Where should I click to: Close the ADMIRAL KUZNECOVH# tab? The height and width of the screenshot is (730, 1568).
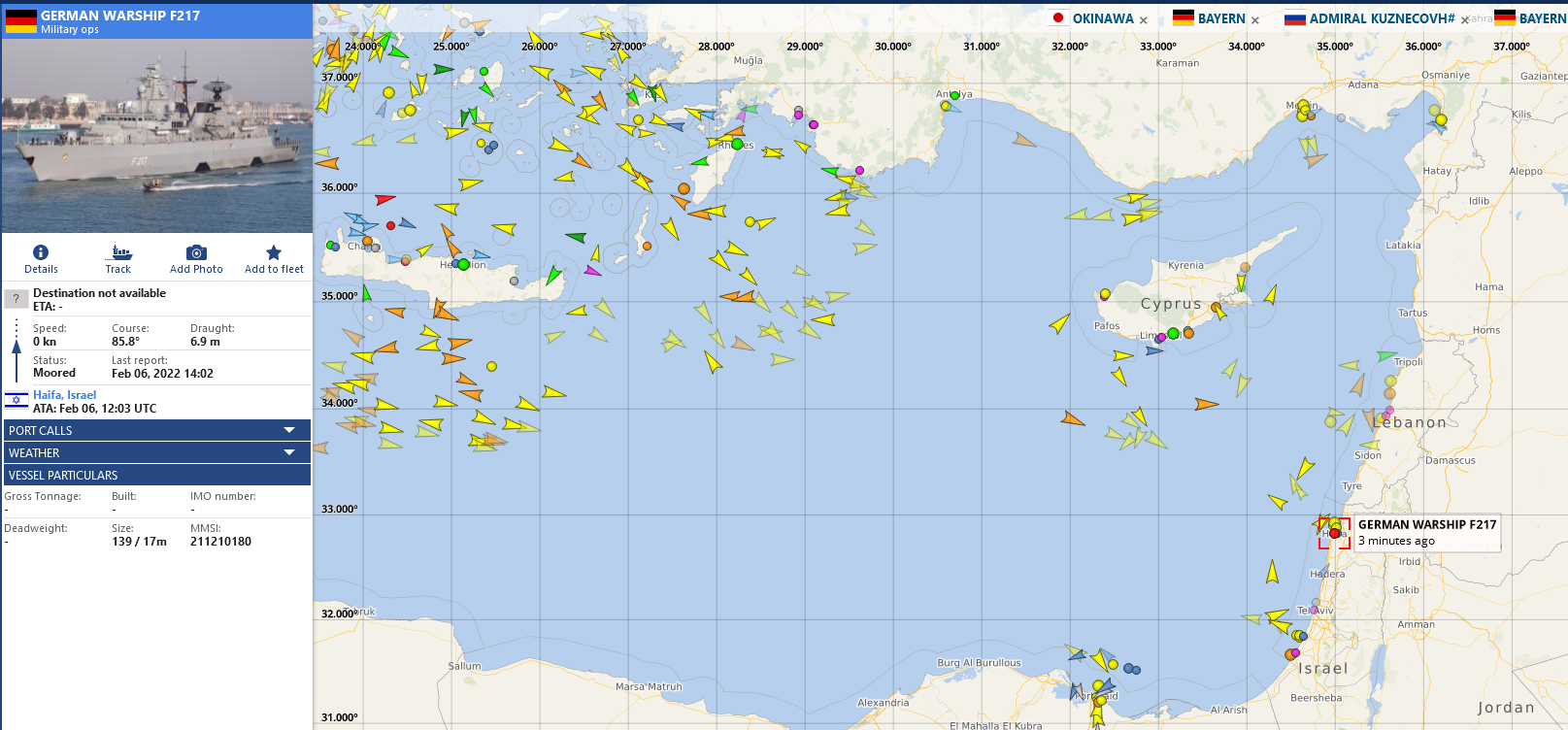1464,20
